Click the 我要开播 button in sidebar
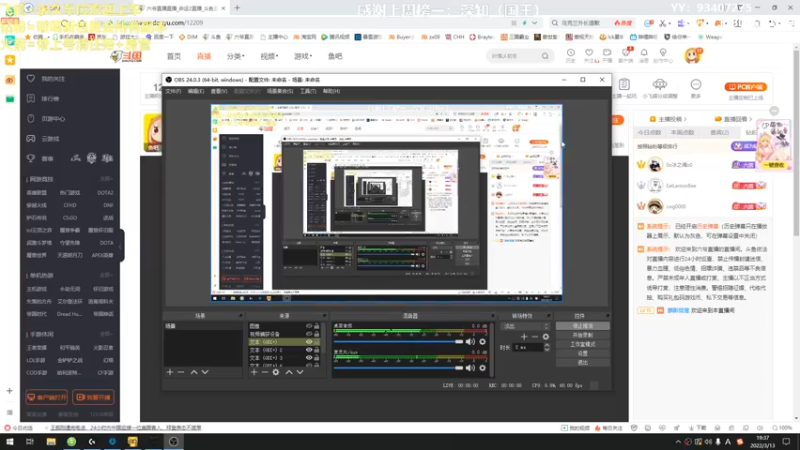The width and height of the screenshot is (800, 450). point(93,397)
